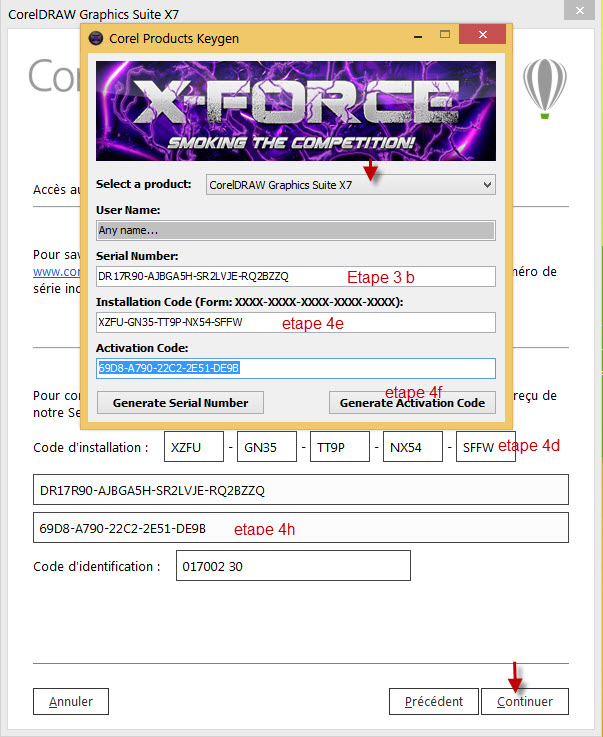Click the Code d'identification field

[293, 566]
